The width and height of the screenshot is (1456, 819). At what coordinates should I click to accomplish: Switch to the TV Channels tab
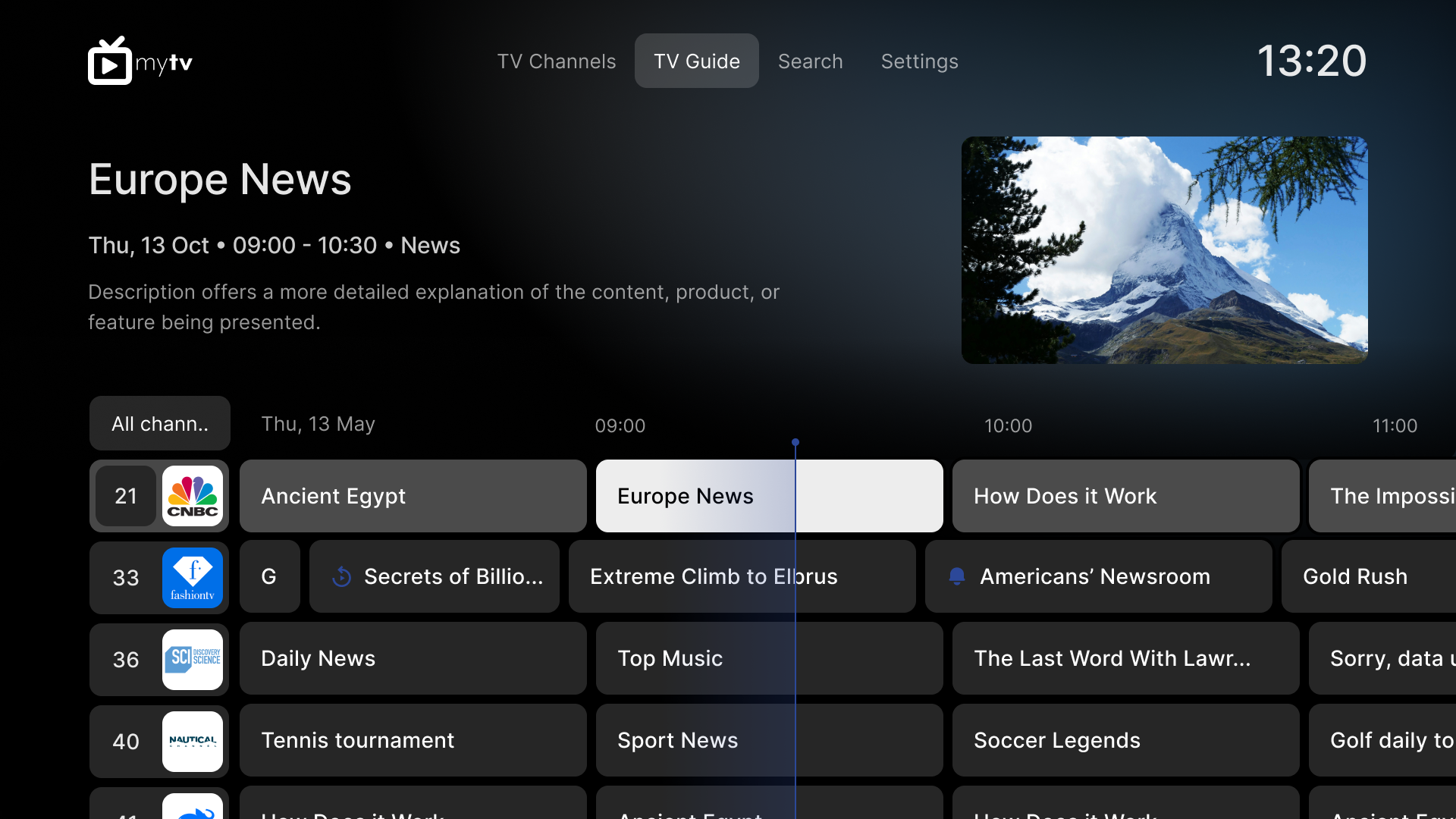coord(557,61)
